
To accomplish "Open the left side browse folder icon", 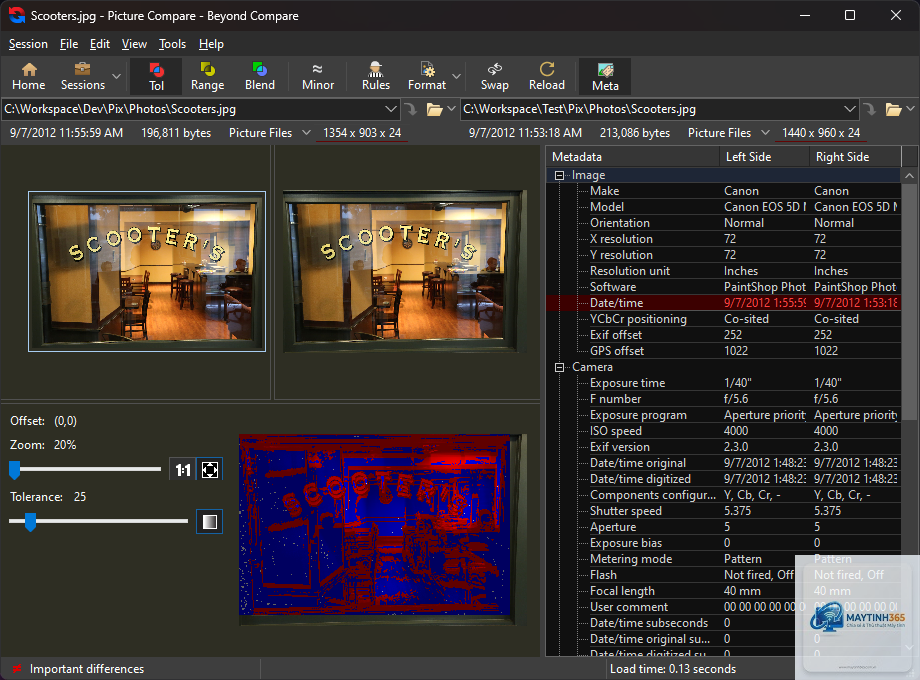I will coord(434,109).
